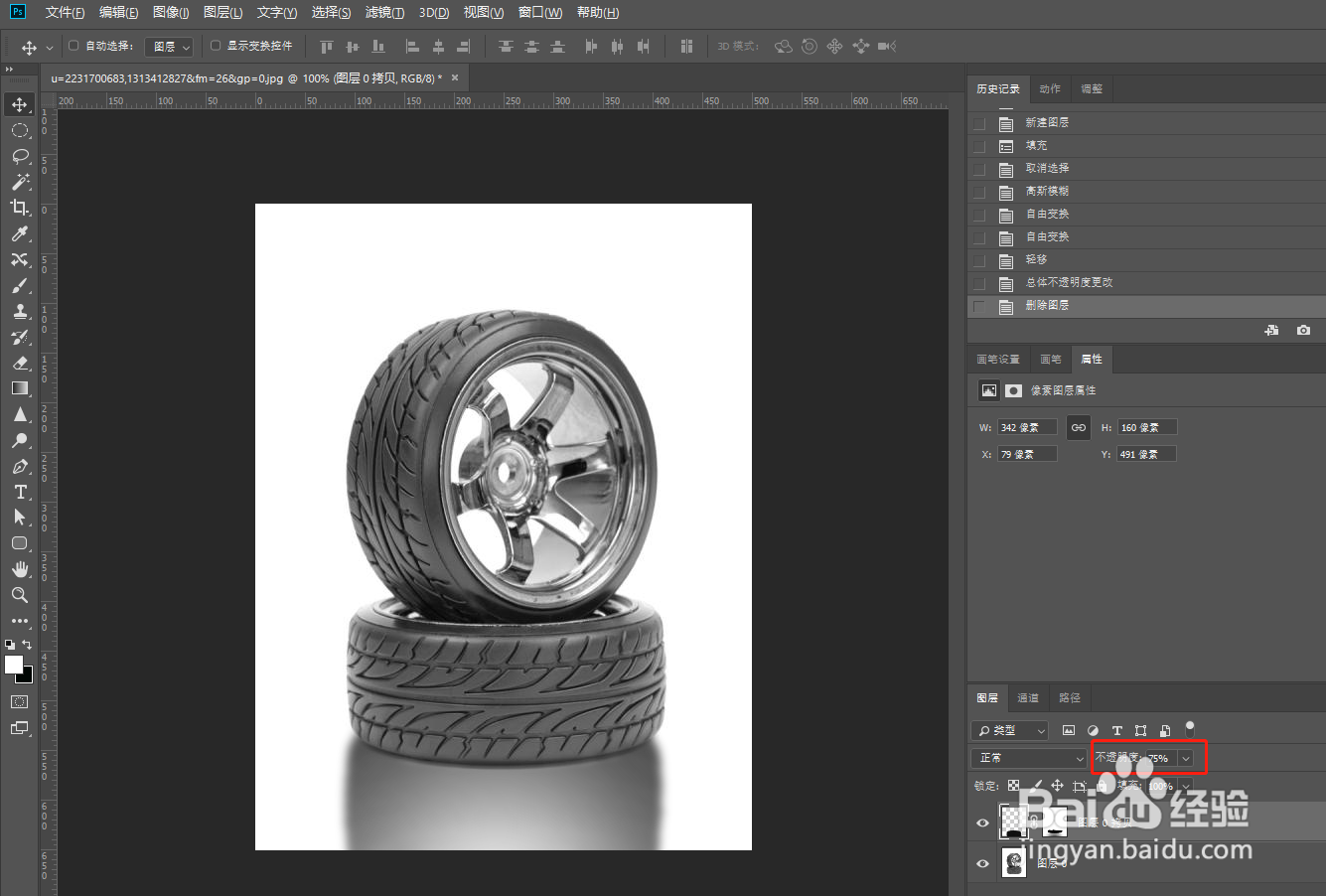Toggle Quick Mask mode
Screen dimensions: 1326x896
coord(20,701)
